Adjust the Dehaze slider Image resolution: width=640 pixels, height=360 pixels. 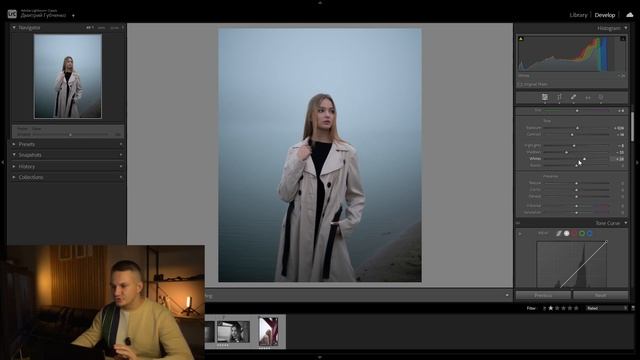pyautogui.click(x=577, y=196)
